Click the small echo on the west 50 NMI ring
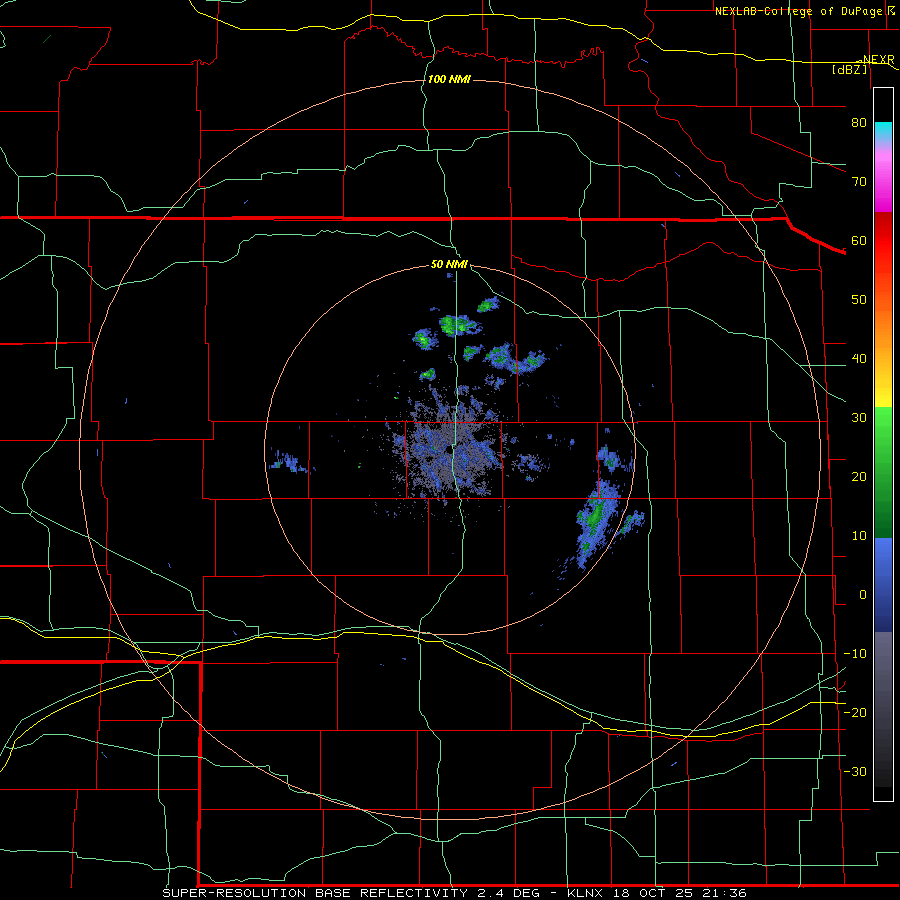 (290, 461)
